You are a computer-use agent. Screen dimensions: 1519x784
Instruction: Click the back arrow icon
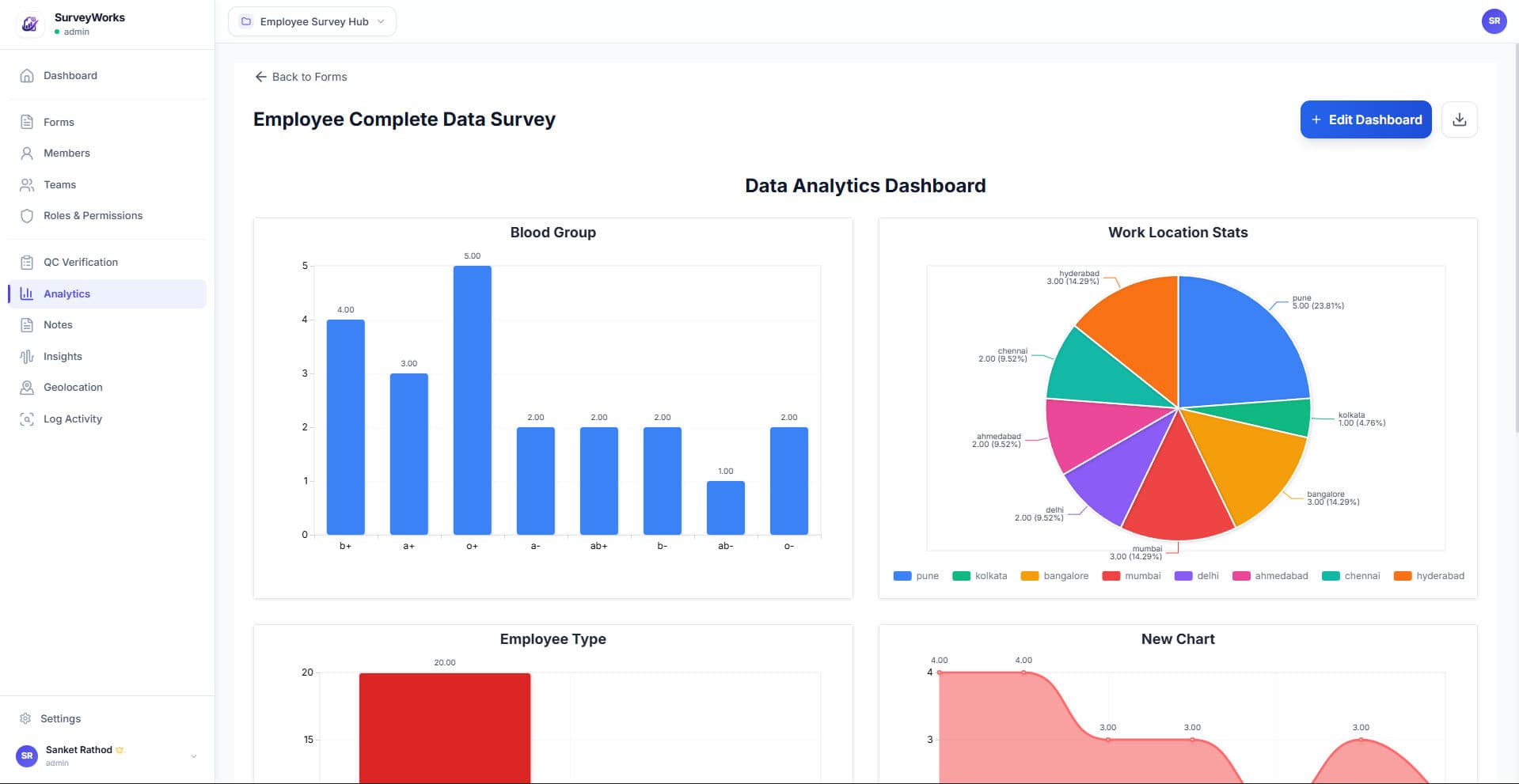tap(260, 77)
